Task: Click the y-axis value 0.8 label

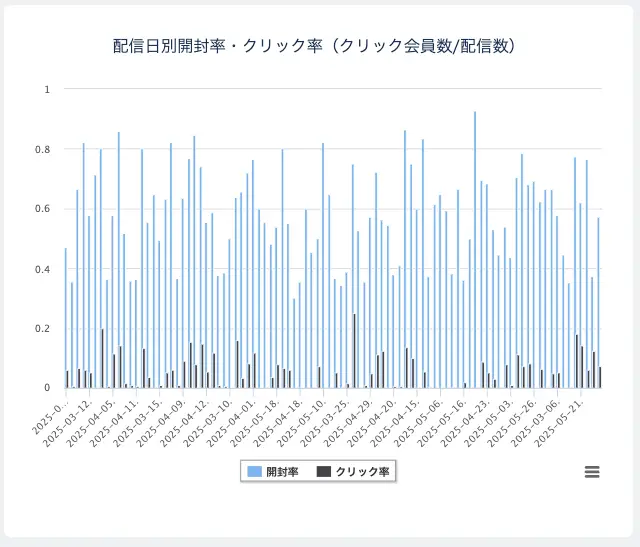Action: point(42,150)
